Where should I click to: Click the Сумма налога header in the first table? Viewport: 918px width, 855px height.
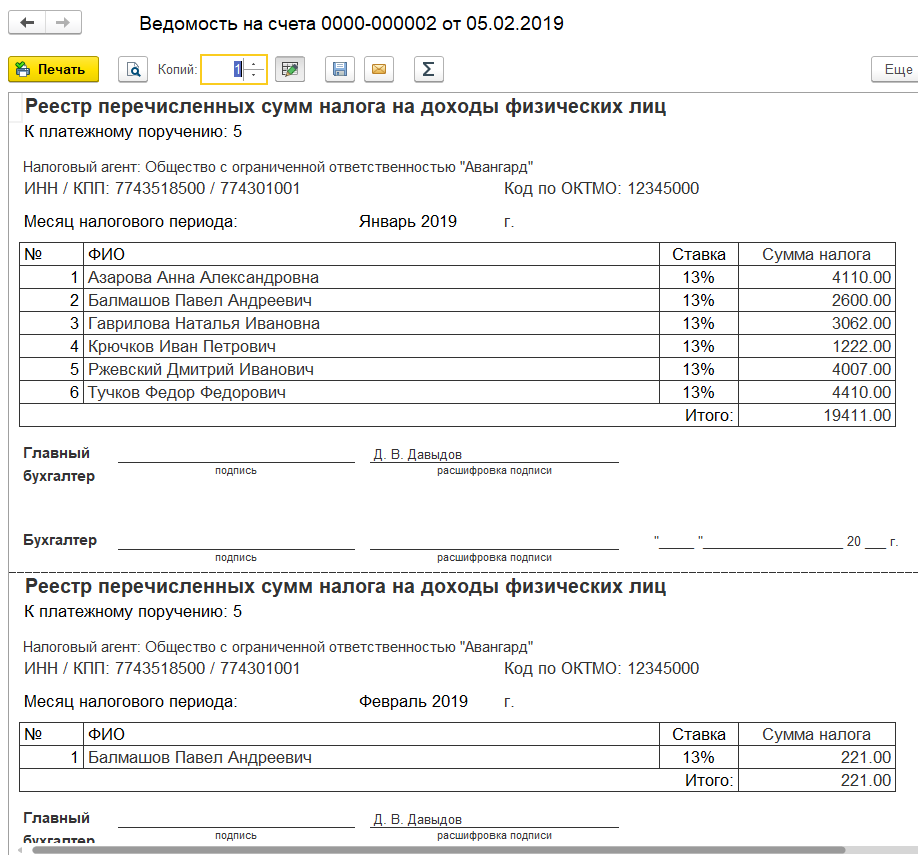pyautogui.click(x=816, y=254)
